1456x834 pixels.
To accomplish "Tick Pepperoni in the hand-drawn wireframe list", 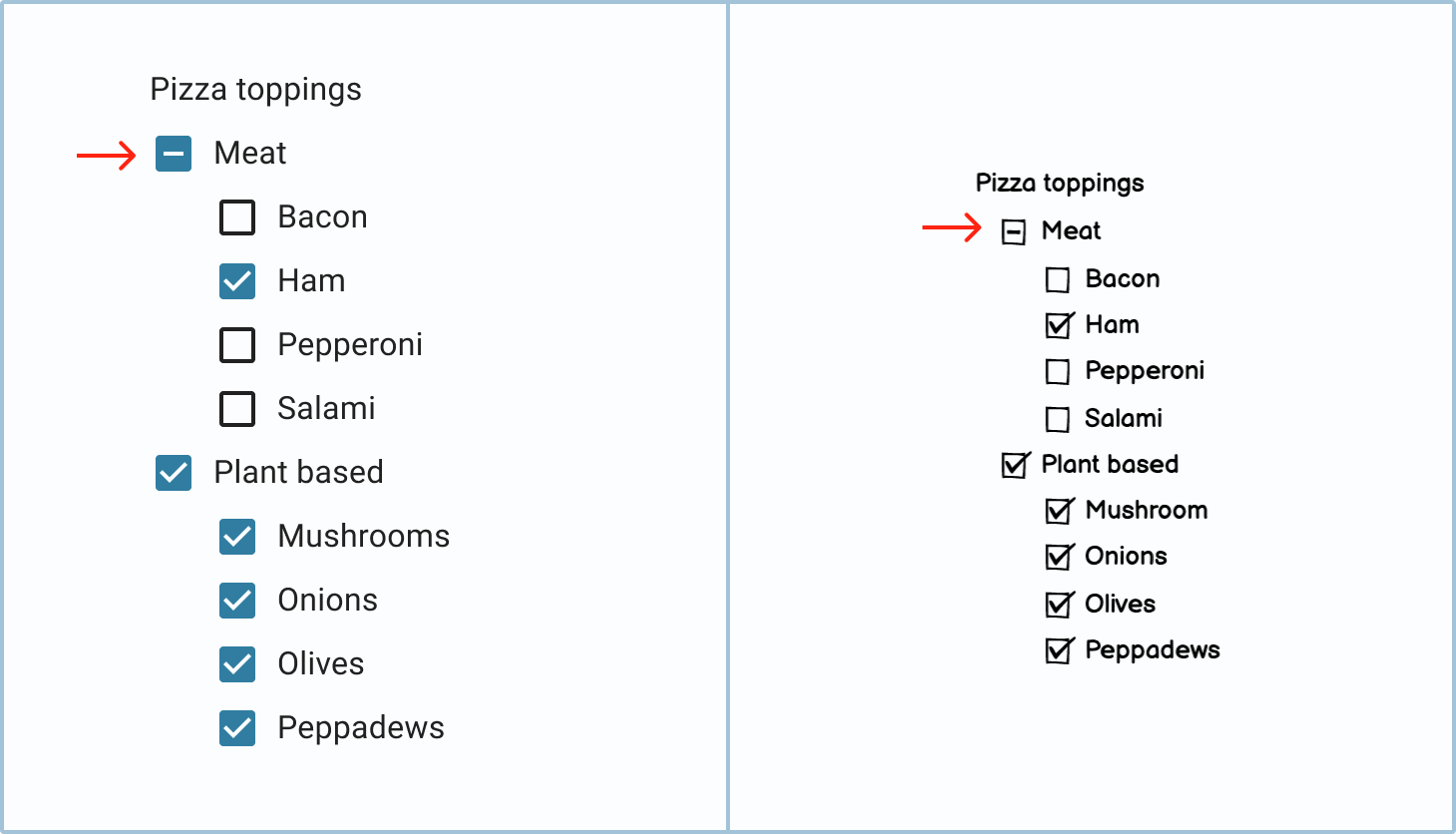I will click(1057, 372).
